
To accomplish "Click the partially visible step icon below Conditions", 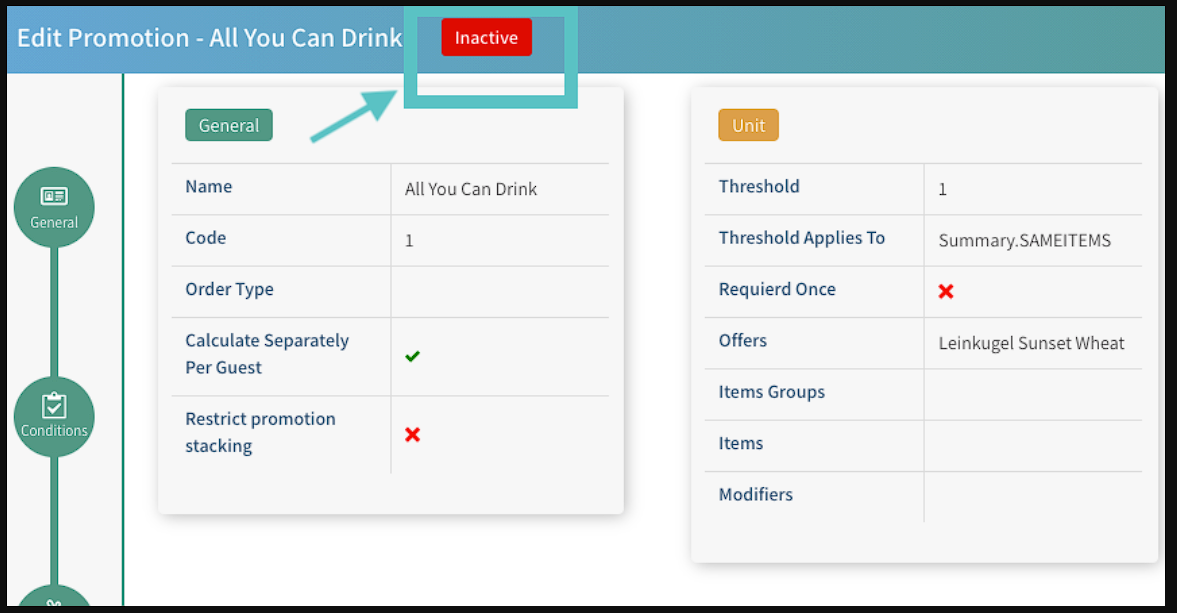I will 54,600.
